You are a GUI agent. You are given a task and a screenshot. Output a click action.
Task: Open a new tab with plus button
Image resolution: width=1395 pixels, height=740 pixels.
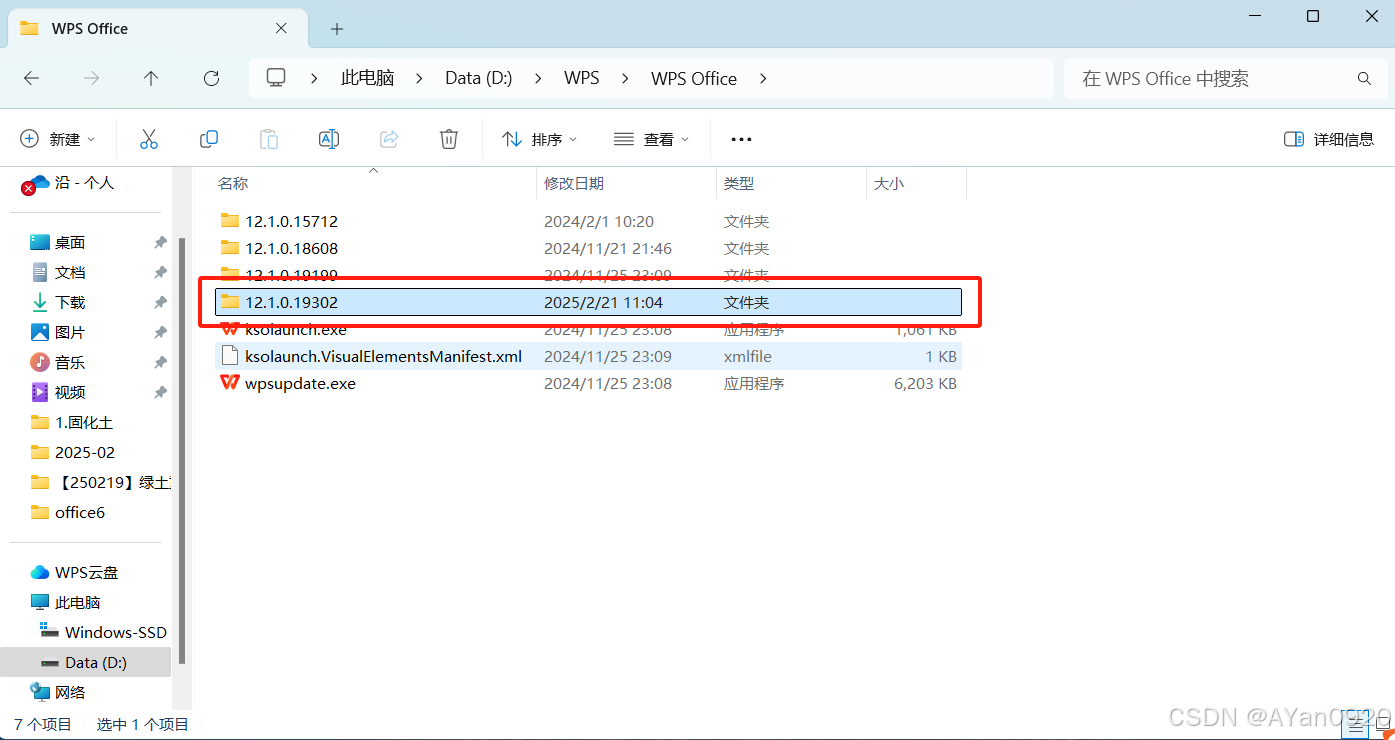tap(337, 29)
